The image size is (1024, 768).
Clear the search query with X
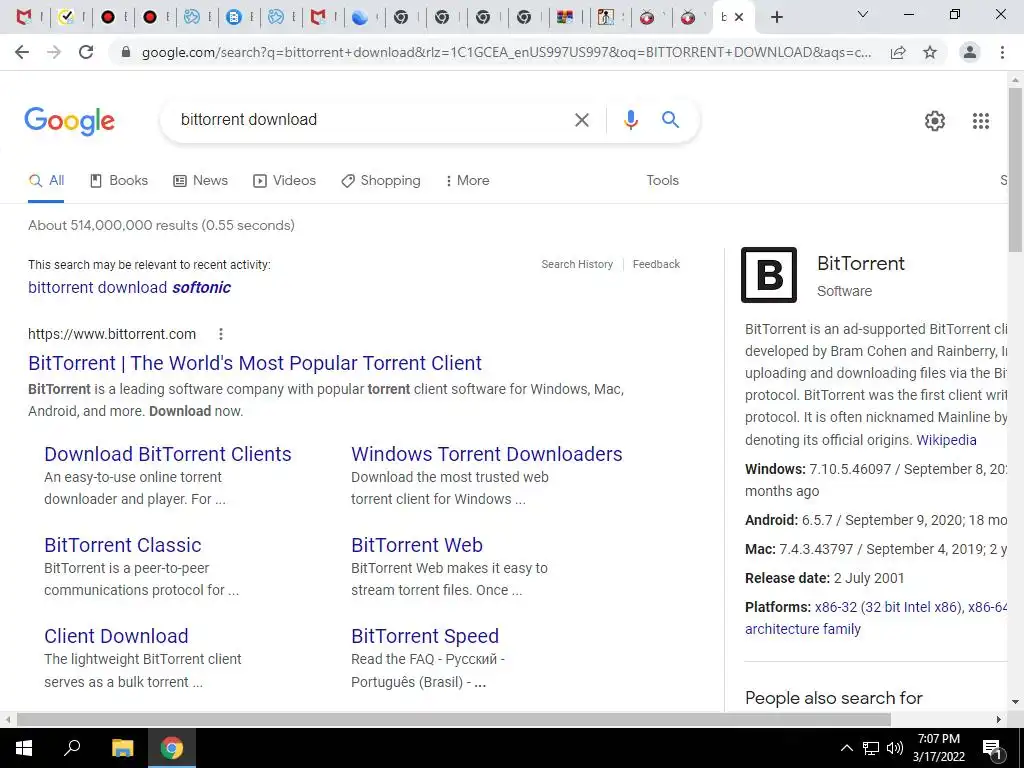(x=581, y=120)
